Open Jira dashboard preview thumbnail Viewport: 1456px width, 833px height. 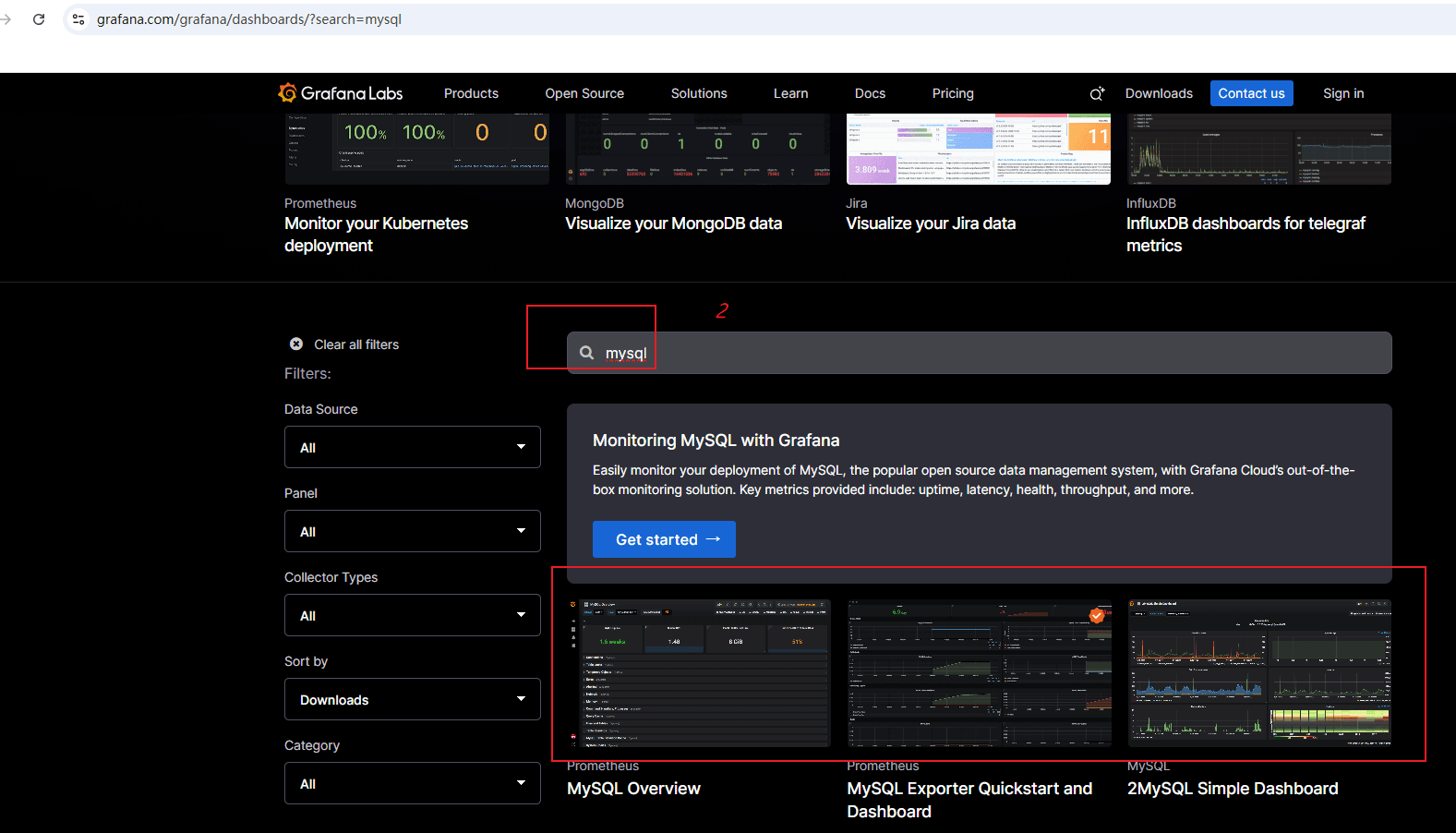point(978,149)
